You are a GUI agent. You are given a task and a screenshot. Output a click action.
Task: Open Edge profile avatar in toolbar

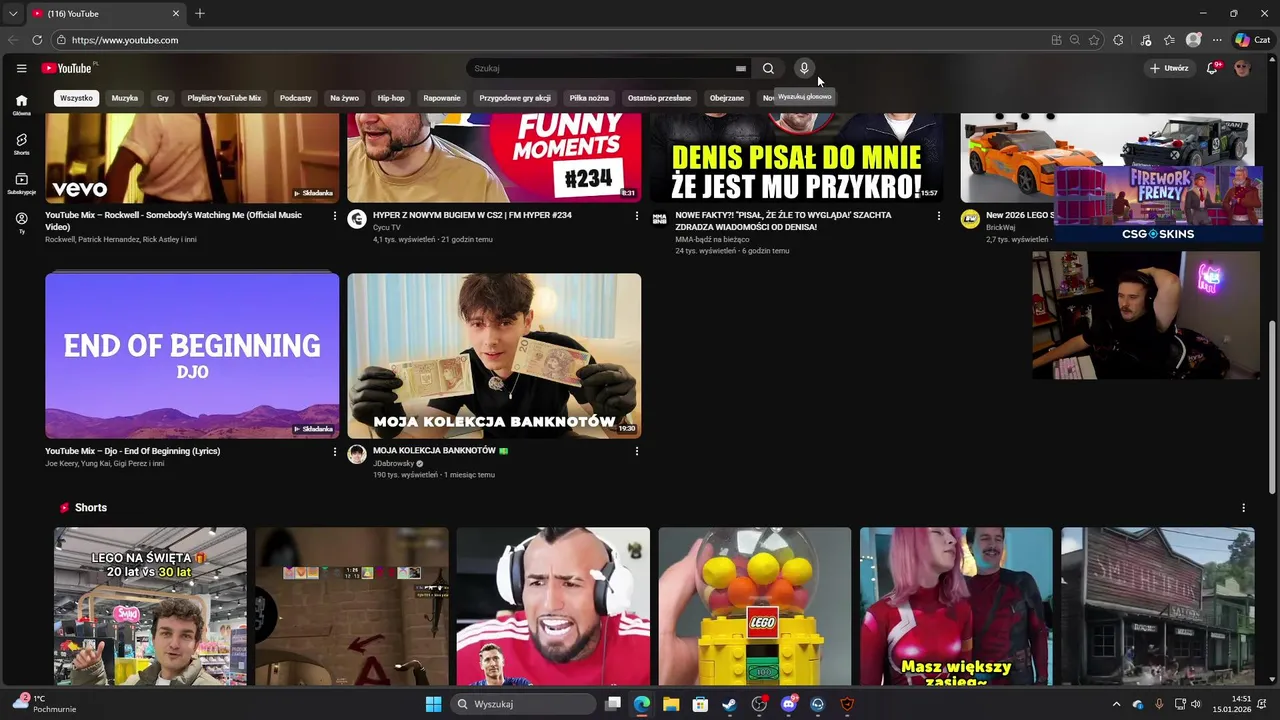click(x=1193, y=40)
